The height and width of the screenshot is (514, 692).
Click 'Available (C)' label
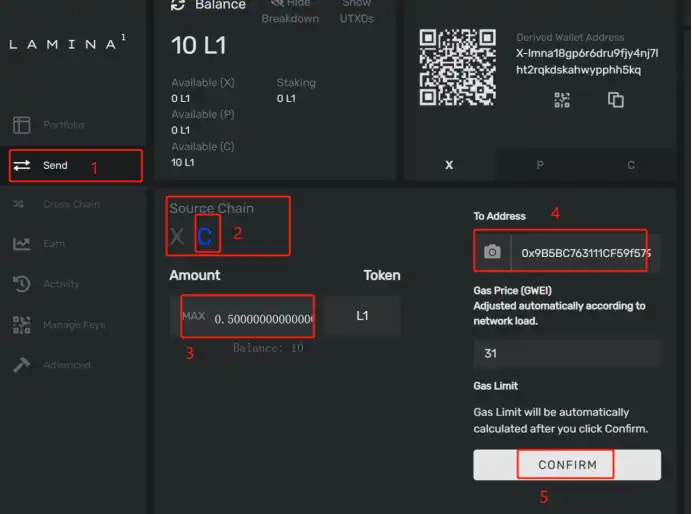[203, 146]
